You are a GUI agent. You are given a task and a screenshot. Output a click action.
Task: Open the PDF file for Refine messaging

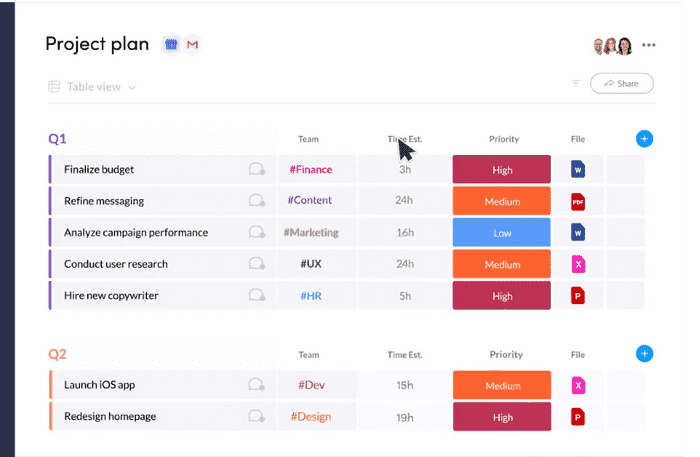(578, 201)
